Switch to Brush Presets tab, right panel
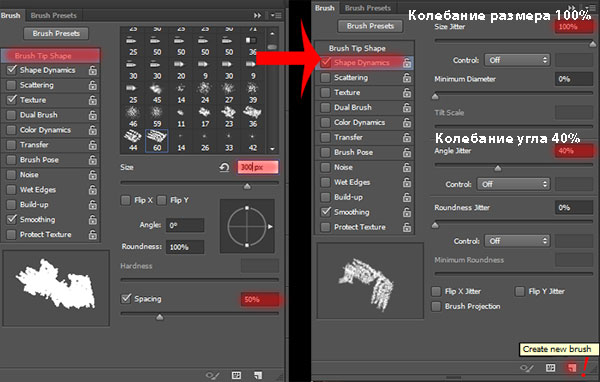Screen dimensions: 600x382 (x=368, y=8)
